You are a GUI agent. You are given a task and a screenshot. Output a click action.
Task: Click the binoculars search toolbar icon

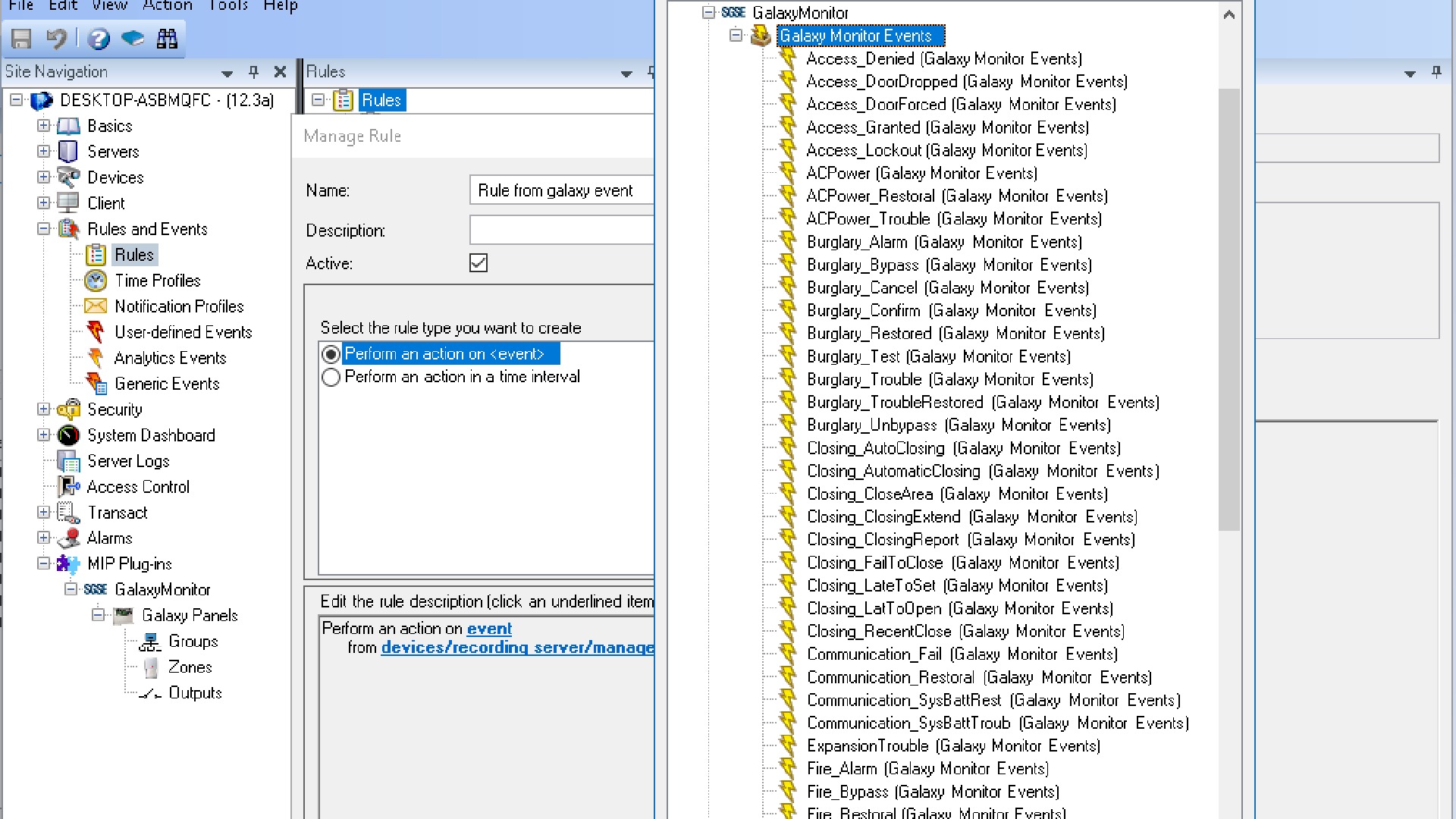point(167,39)
